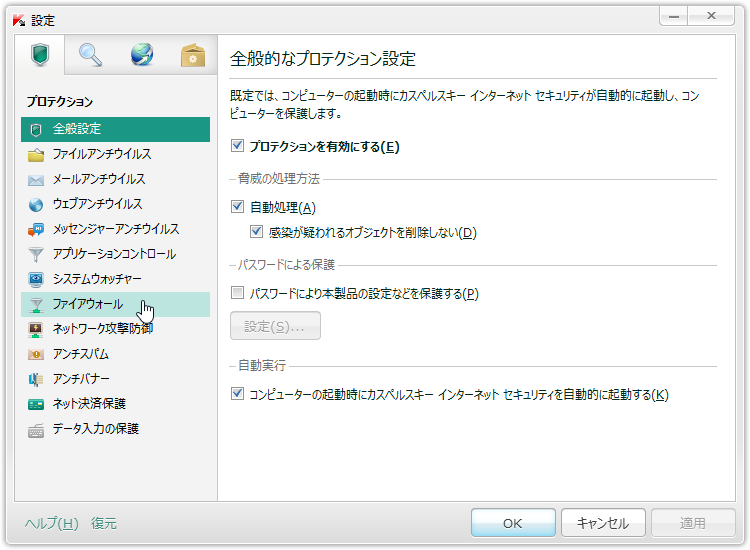Close the 設定 window
The width and height of the screenshot is (750, 550).
click(x=711, y=16)
